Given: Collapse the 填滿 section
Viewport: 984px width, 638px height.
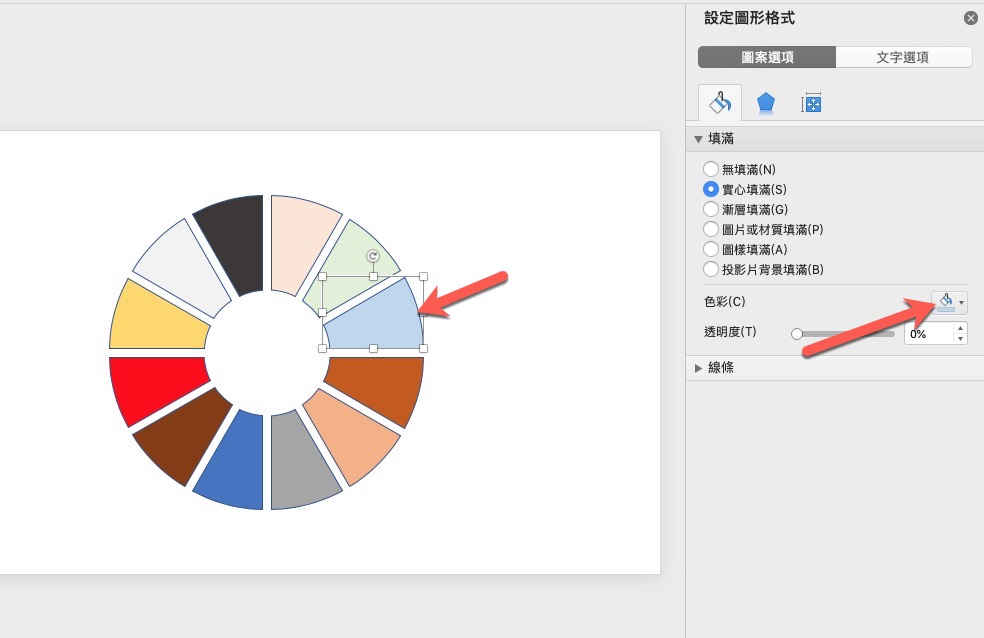Looking at the screenshot, I should [699, 139].
